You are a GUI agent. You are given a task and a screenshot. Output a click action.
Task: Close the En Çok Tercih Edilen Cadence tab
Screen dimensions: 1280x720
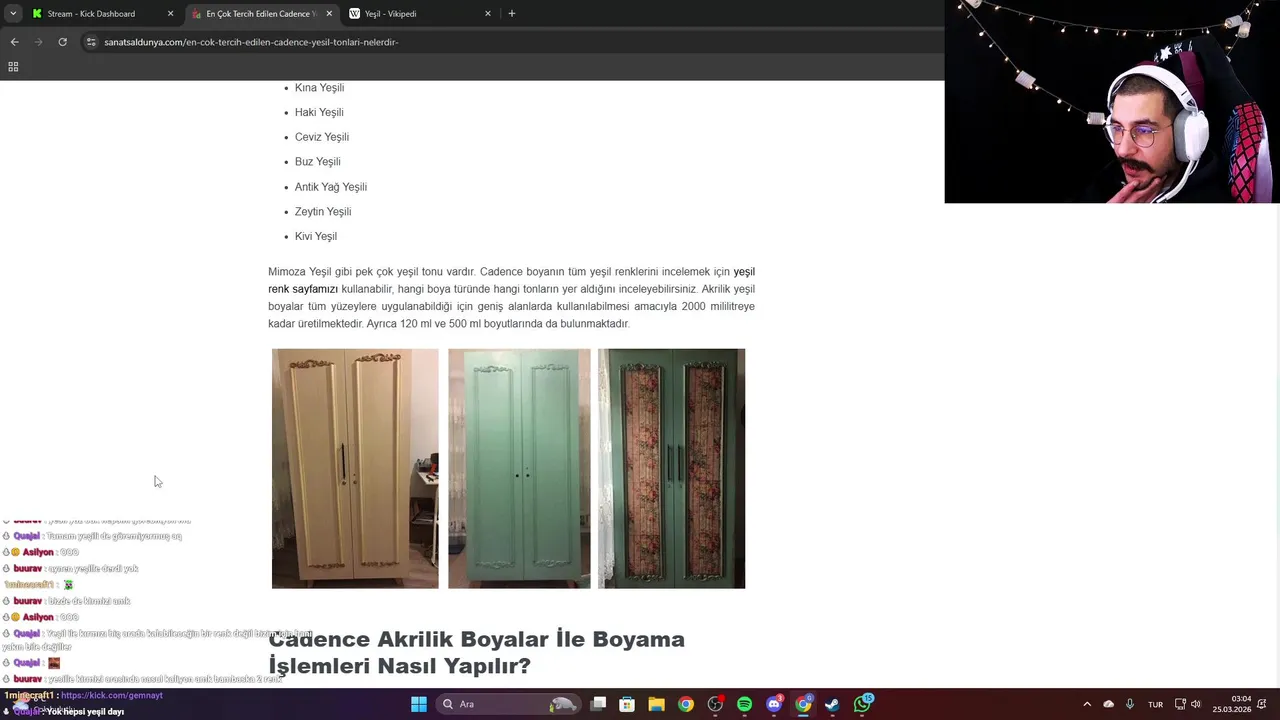(x=329, y=14)
